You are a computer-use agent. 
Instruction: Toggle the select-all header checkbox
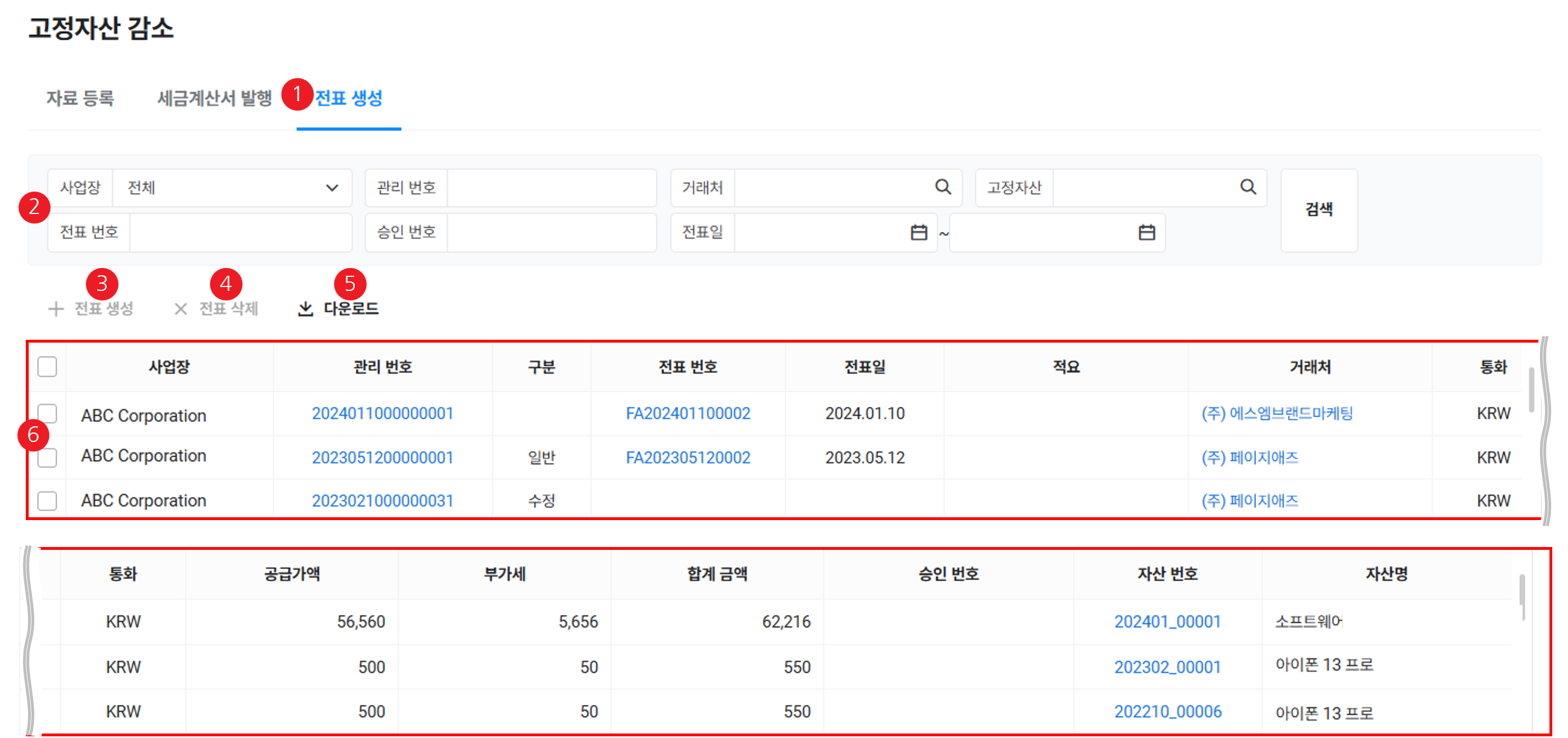point(47,367)
